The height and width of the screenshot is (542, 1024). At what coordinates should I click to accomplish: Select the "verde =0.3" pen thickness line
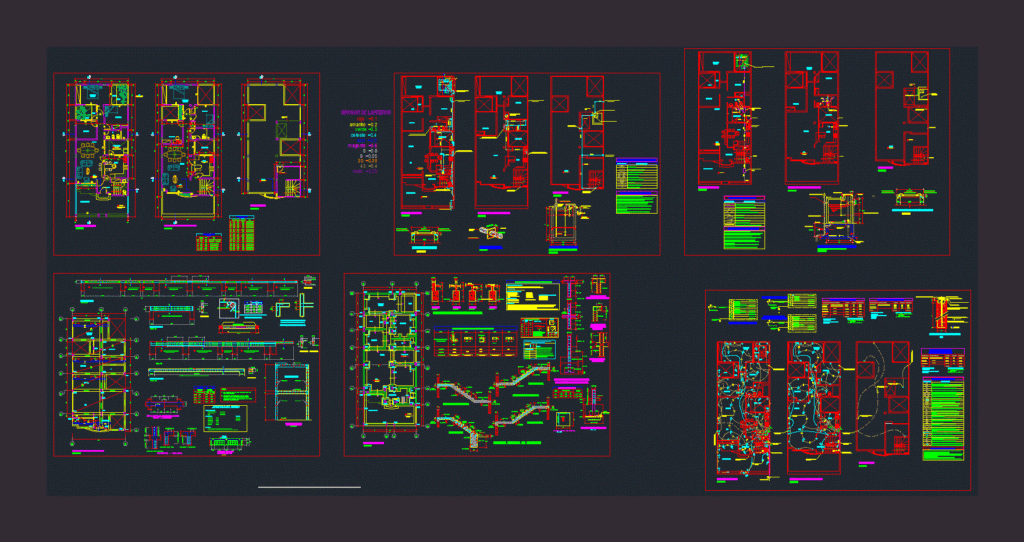click(366, 129)
